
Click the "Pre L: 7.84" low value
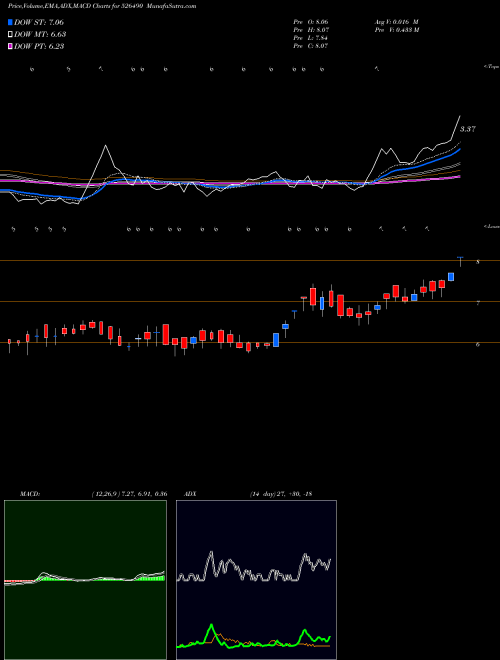click(x=311, y=38)
